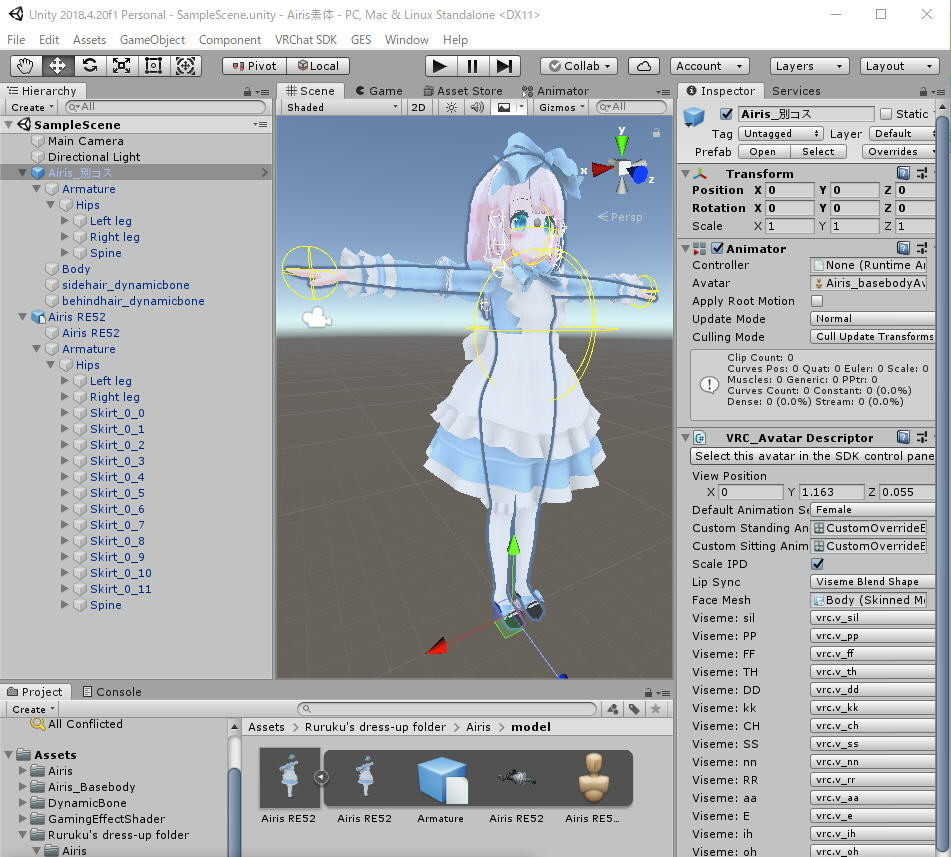The width and height of the screenshot is (951, 857).
Task: Switch to the Console tab
Action: pyautogui.click(x=111, y=692)
